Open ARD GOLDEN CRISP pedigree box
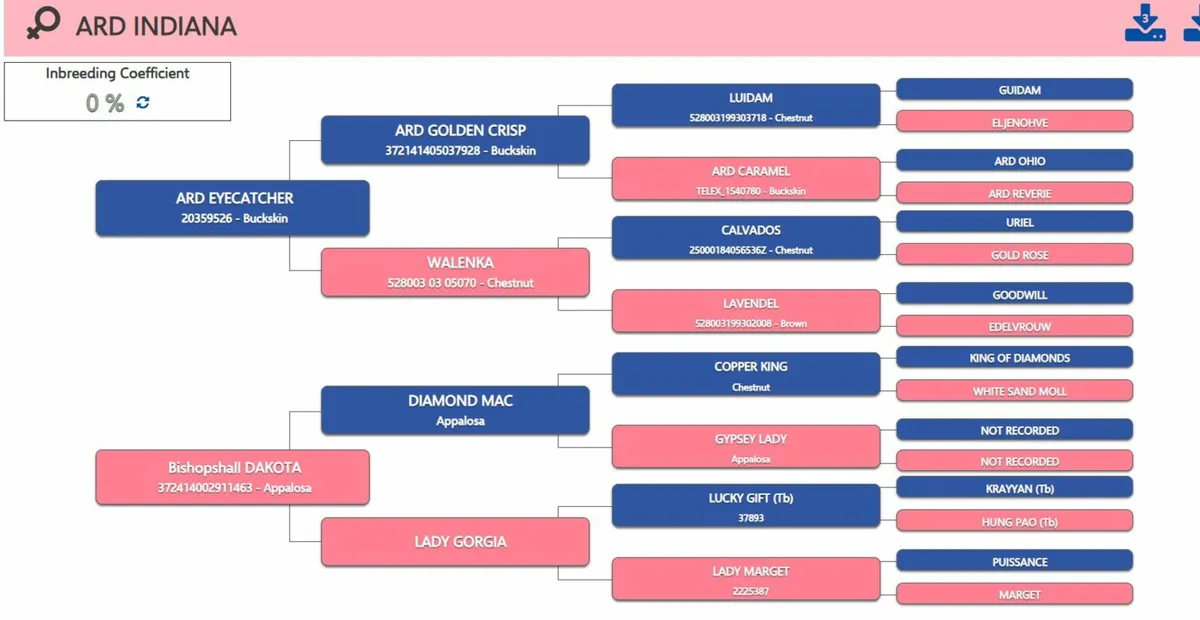Viewport: 1200px width, 620px height. pyautogui.click(x=455, y=140)
